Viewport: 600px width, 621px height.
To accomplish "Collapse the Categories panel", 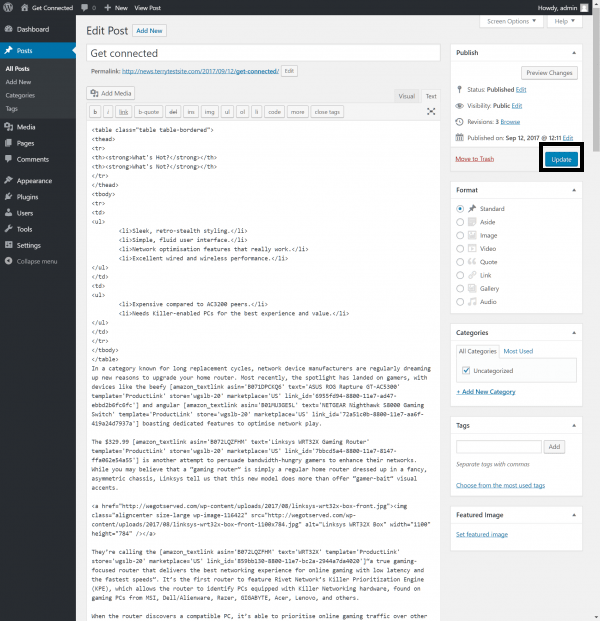I will [574, 333].
